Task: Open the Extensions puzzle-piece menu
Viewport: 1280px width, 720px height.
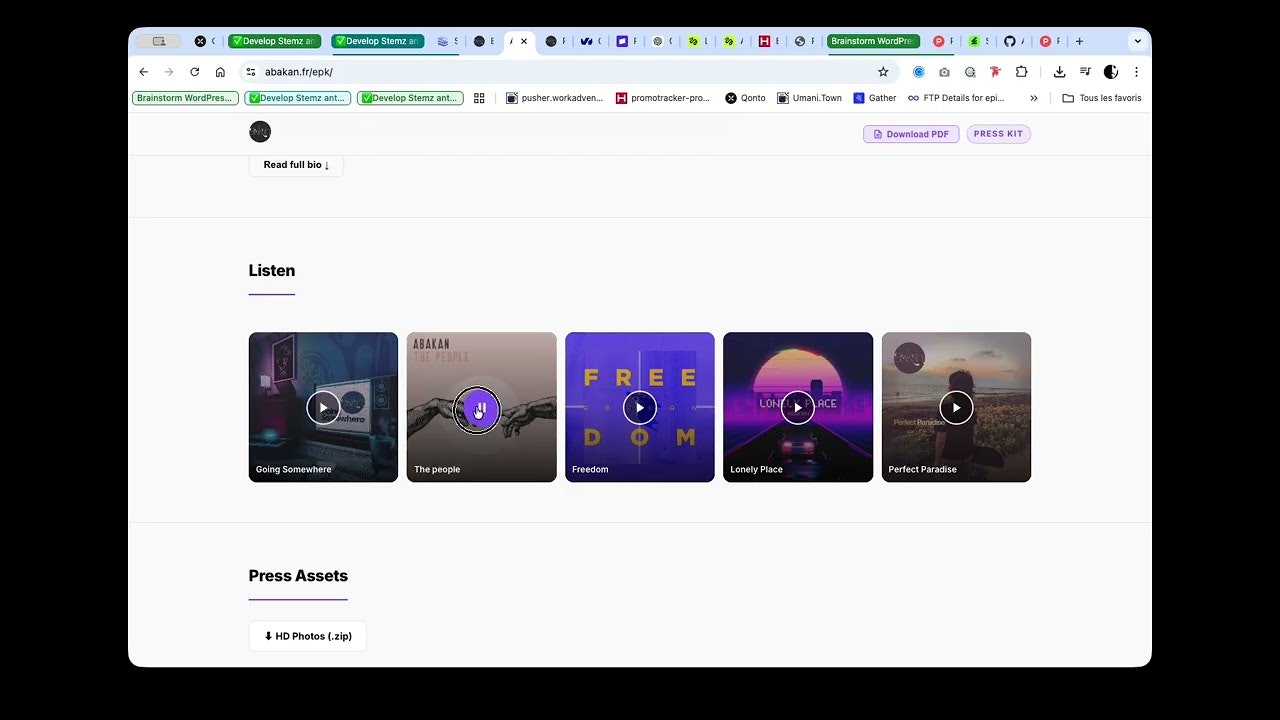Action: pos(1021,72)
